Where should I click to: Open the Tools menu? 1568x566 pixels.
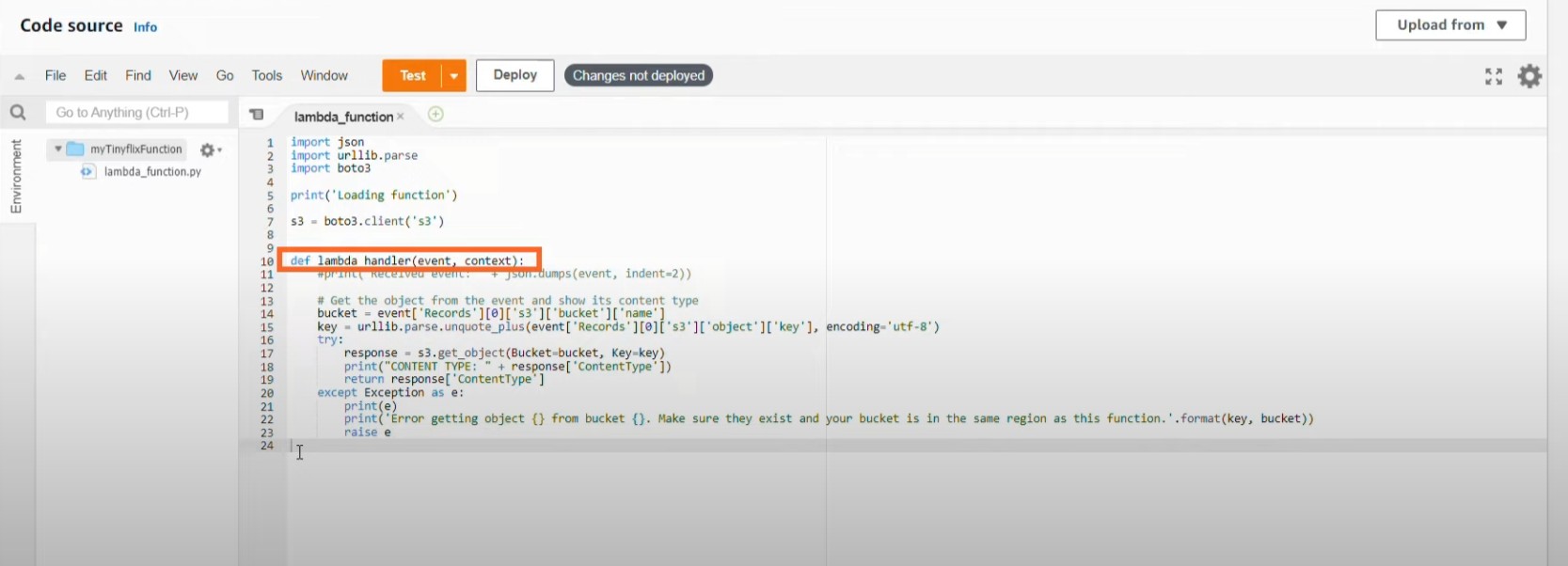coord(266,75)
